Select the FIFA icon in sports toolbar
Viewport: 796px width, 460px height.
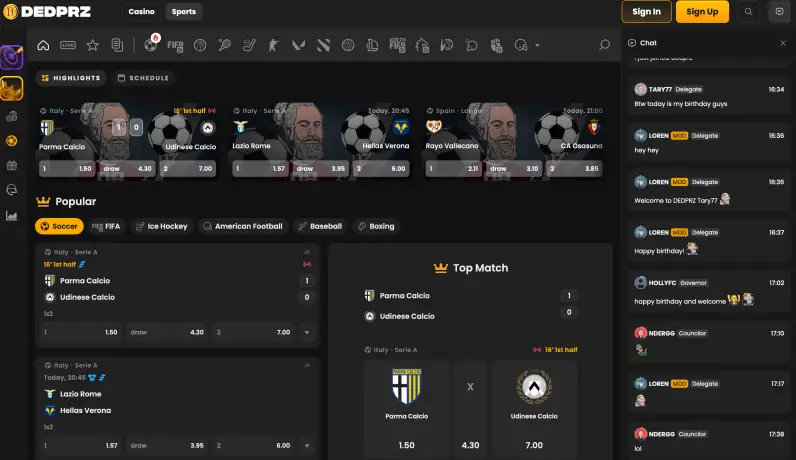(x=175, y=45)
